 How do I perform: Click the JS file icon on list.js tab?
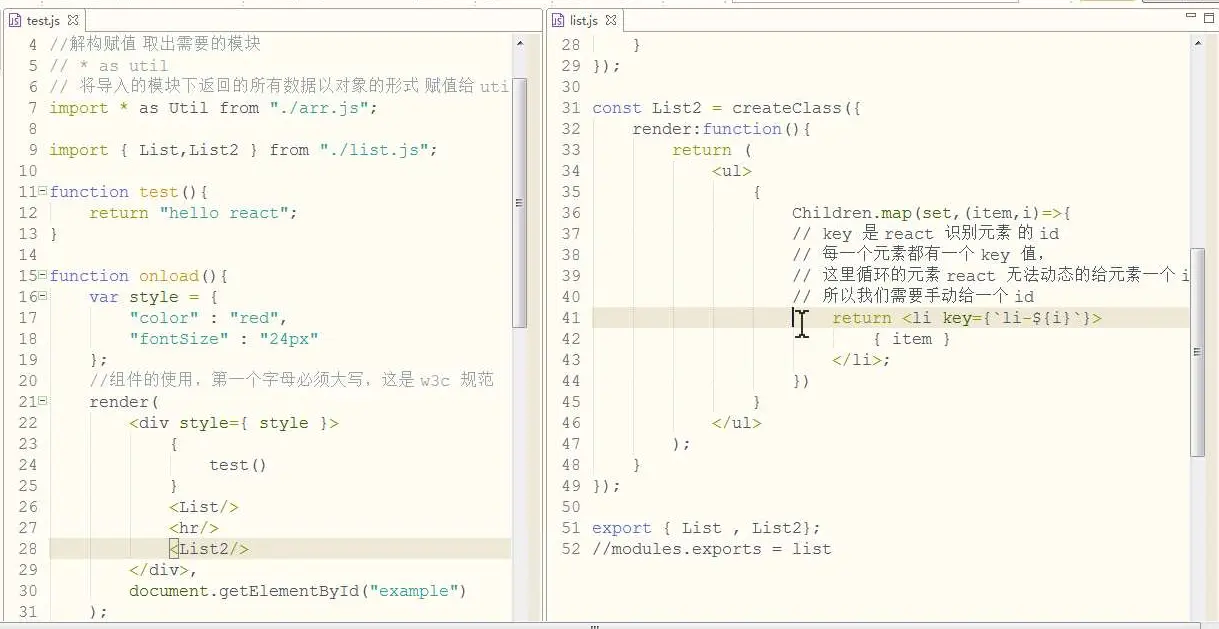coord(558,20)
